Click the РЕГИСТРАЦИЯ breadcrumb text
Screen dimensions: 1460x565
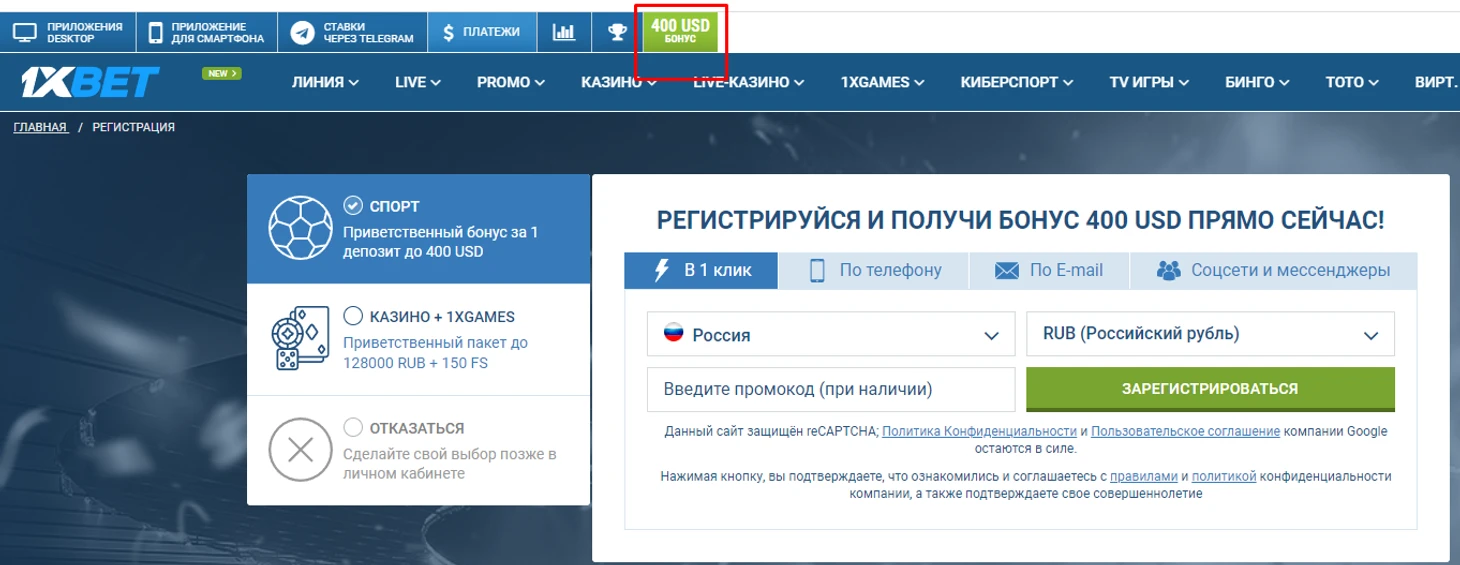pyautogui.click(x=134, y=127)
